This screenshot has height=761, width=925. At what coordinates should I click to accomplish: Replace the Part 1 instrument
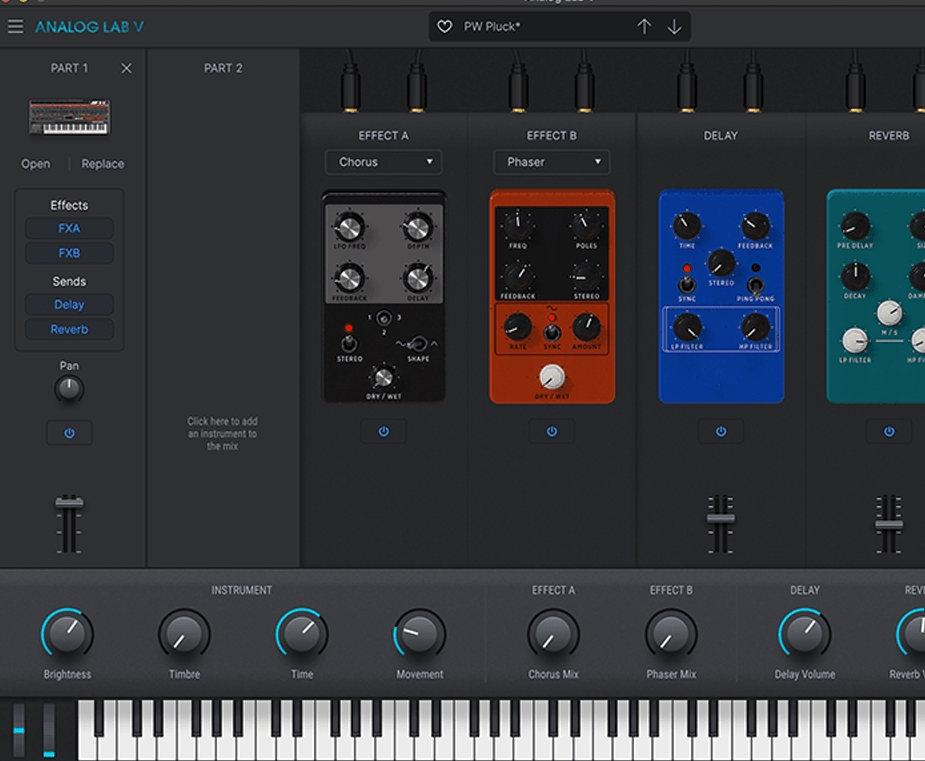coord(103,164)
